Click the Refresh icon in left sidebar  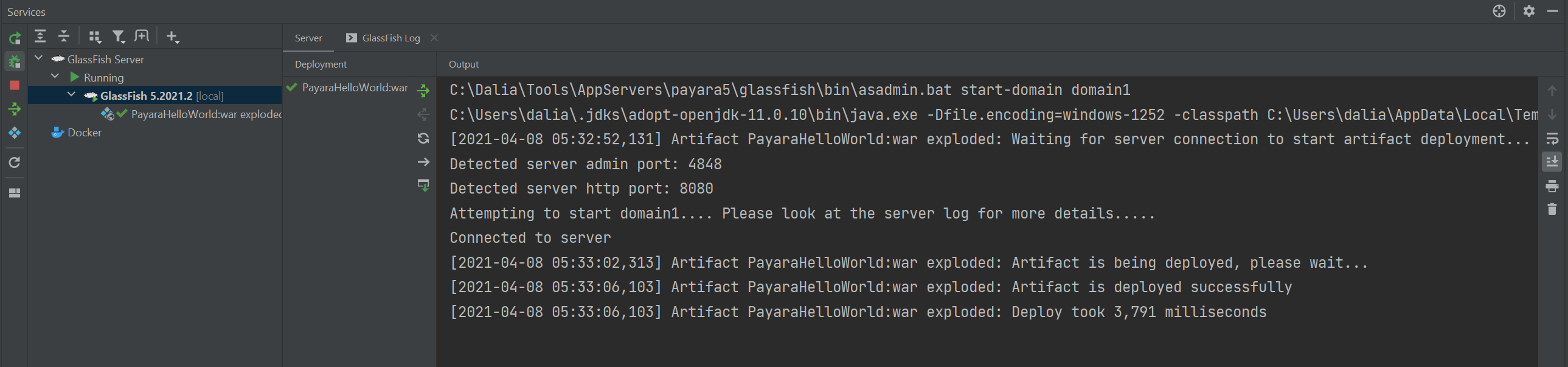point(15,163)
